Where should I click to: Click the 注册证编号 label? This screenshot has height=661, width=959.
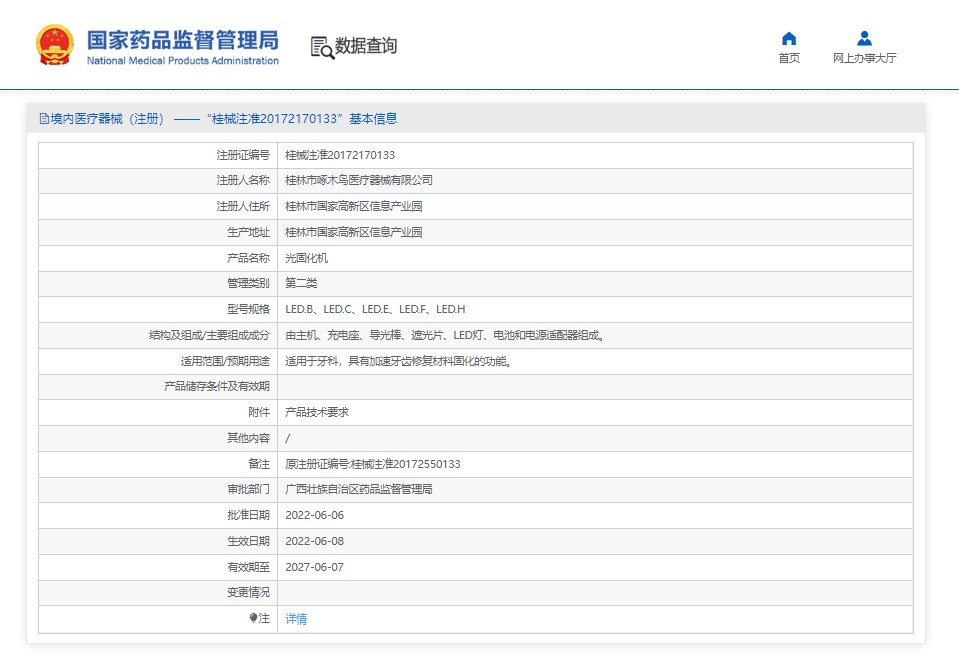pos(243,155)
